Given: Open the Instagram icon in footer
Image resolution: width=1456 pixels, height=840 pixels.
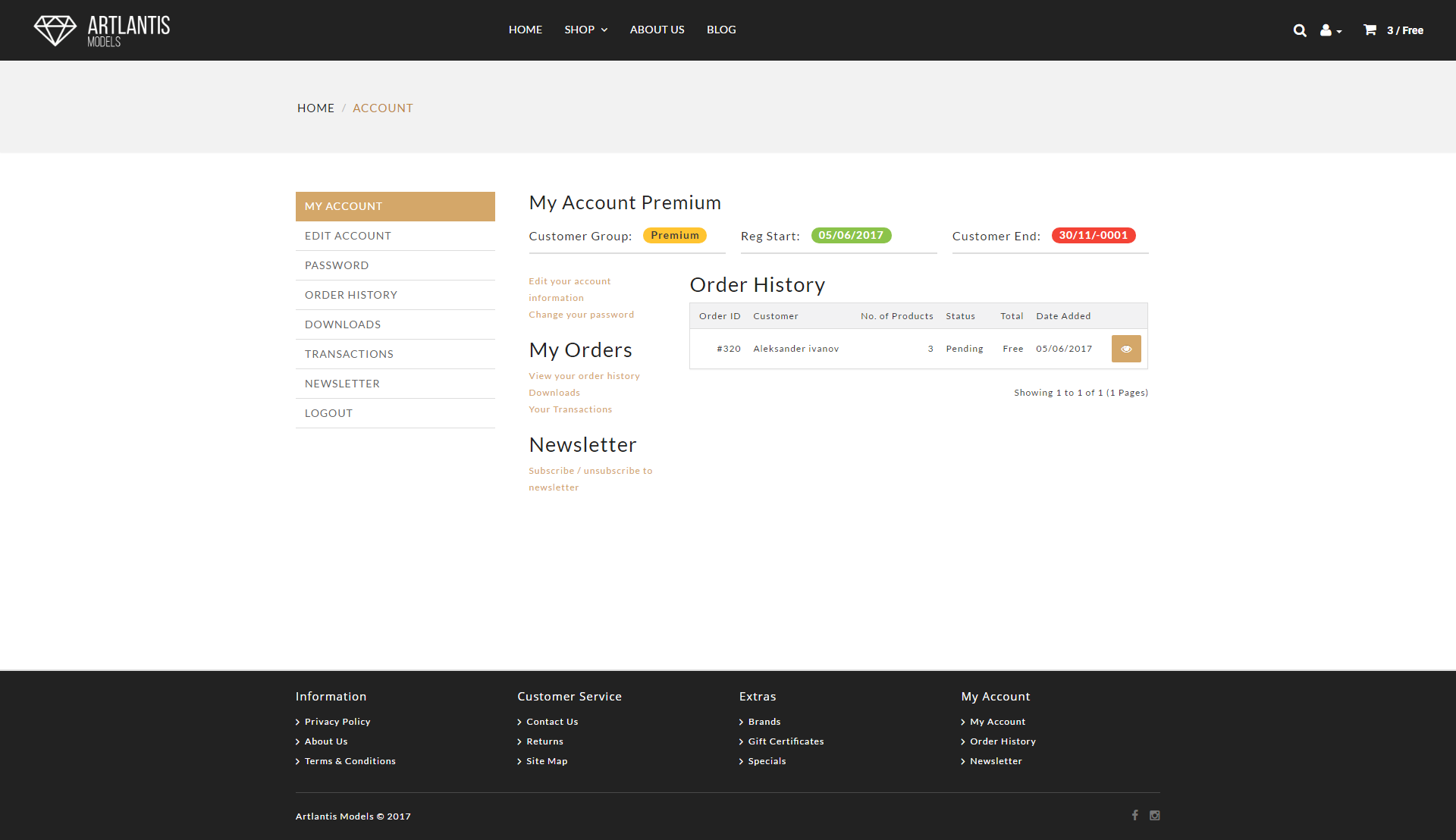Looking at the screenshot, I should click(1155, 815).
